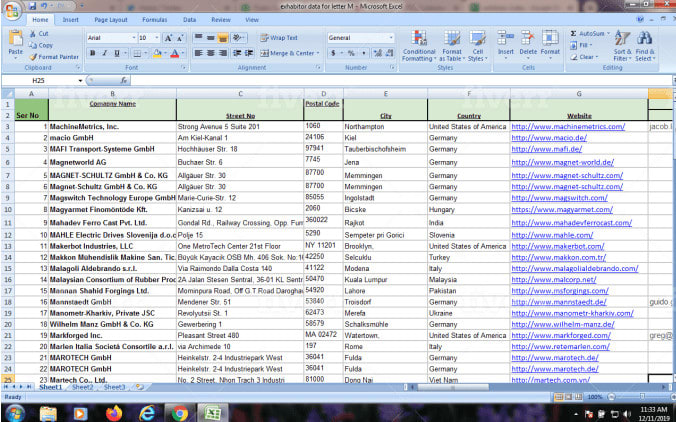
Task: Open the View ribbon tab
Action: click(252, 20)
